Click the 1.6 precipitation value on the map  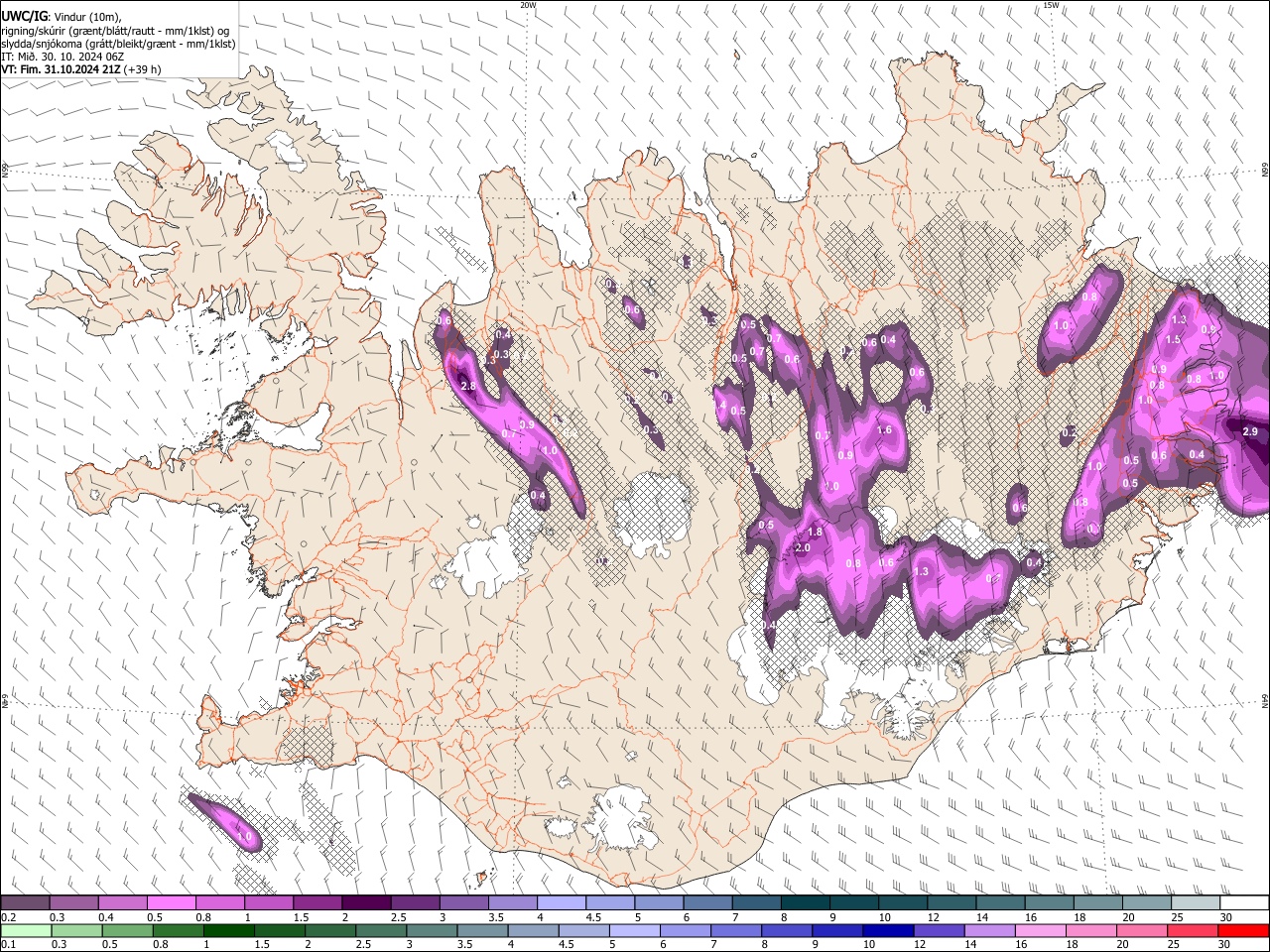[885, 430]
